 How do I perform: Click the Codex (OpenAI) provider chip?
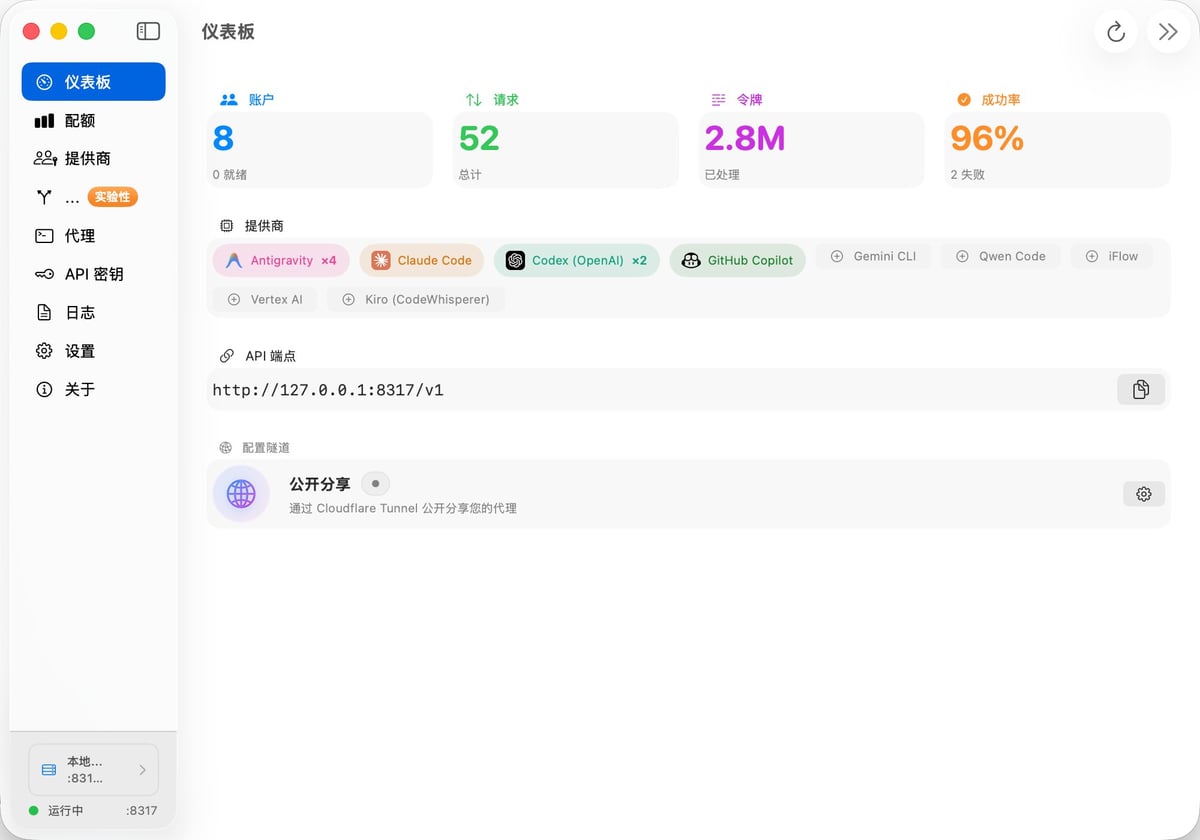(576, 261)
